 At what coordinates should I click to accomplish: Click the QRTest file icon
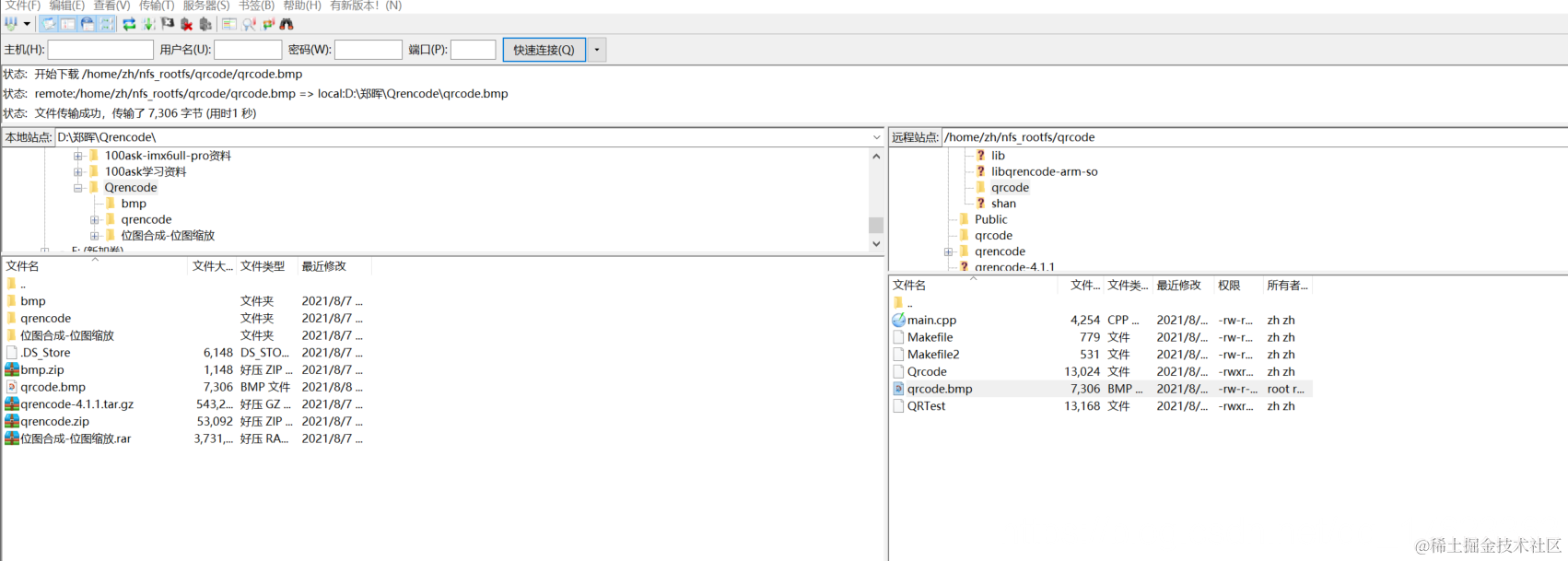(x=898, y=406)
